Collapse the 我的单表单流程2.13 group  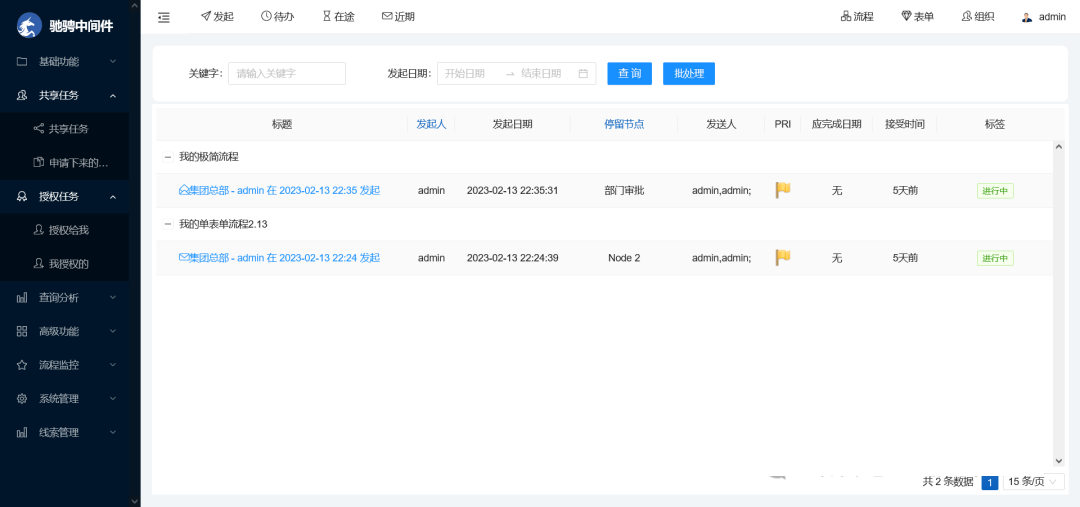[168, 224]
